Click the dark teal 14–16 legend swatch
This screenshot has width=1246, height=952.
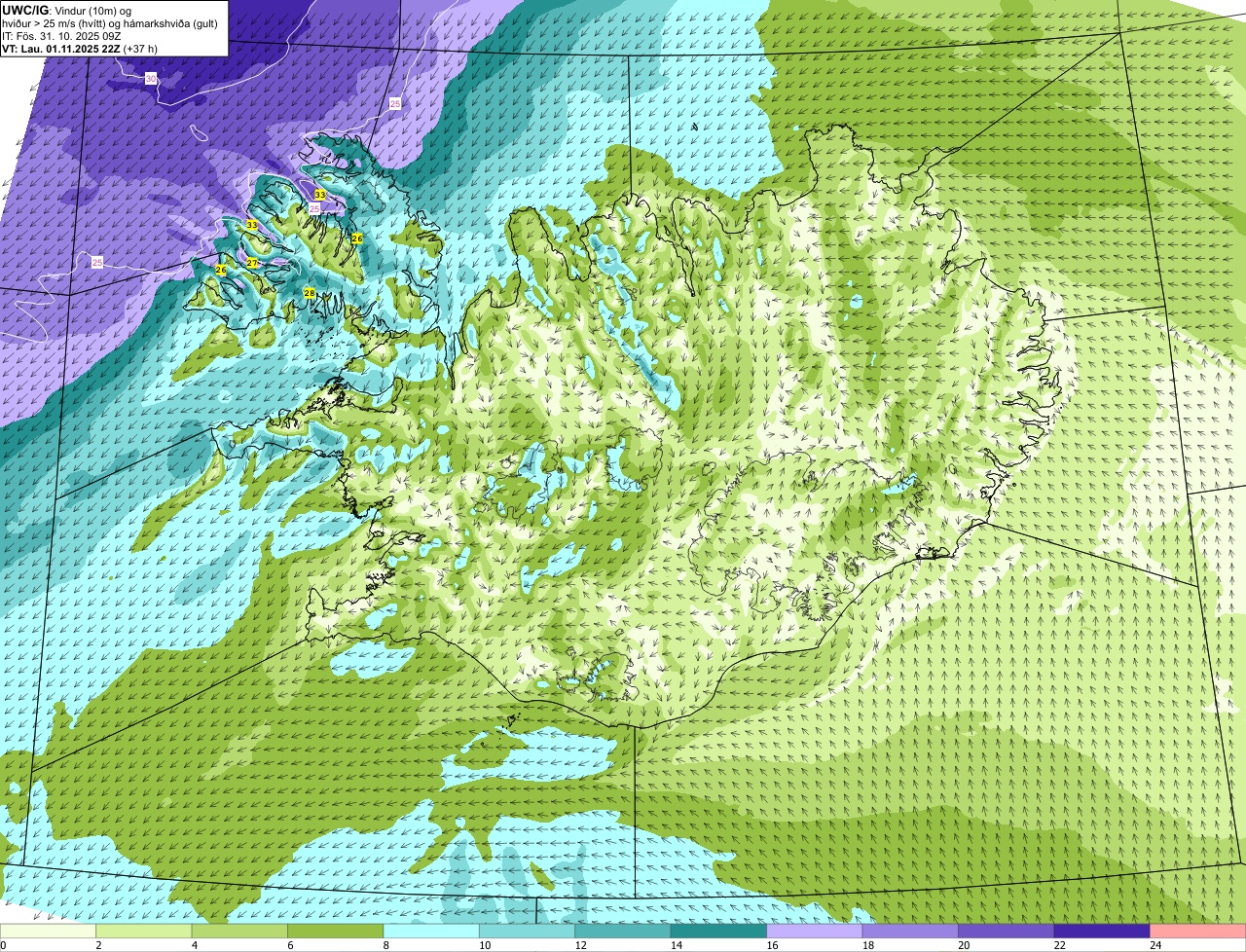[x=719, y=932]
